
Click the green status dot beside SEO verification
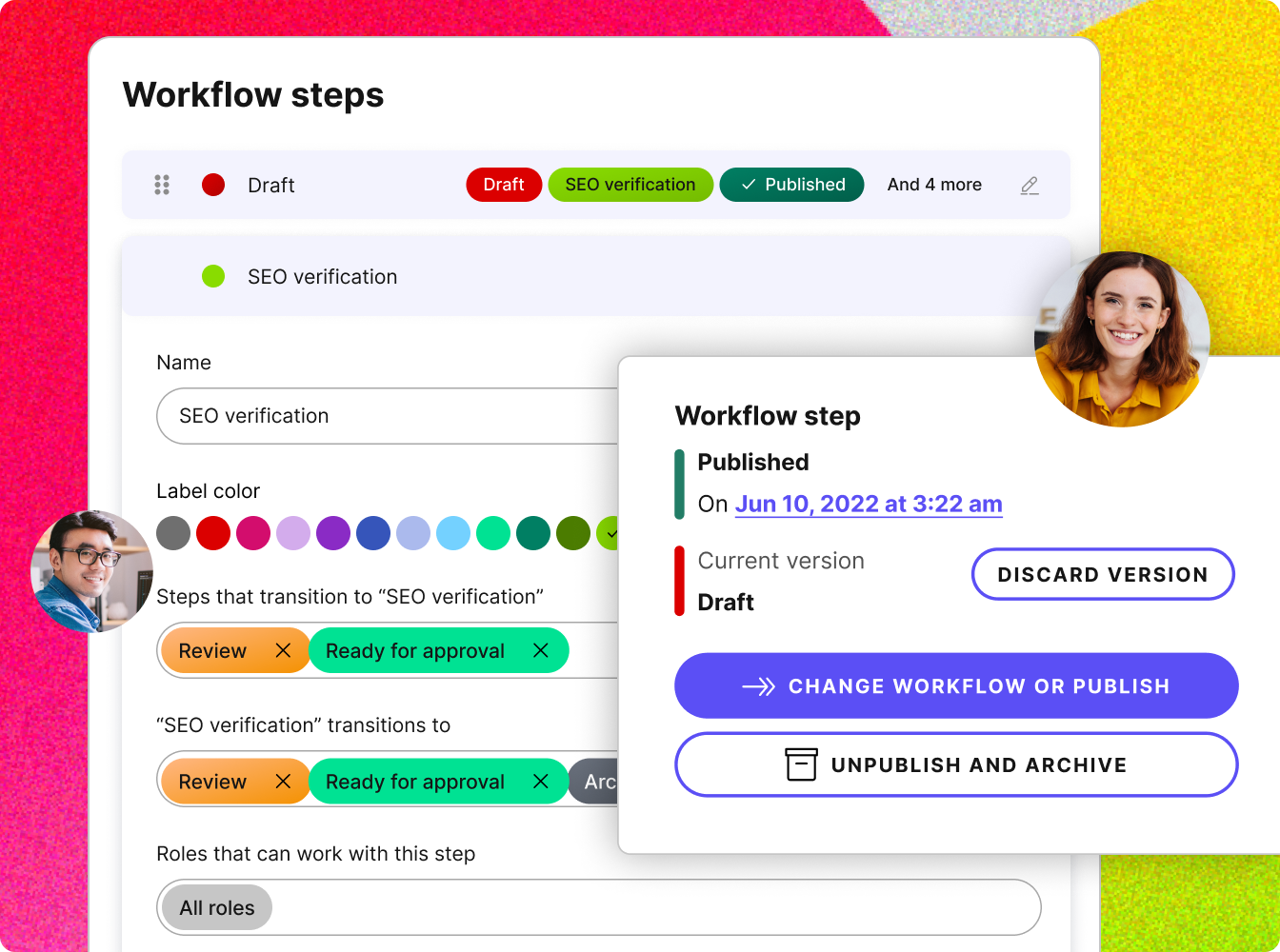click(x=213, y=277)
